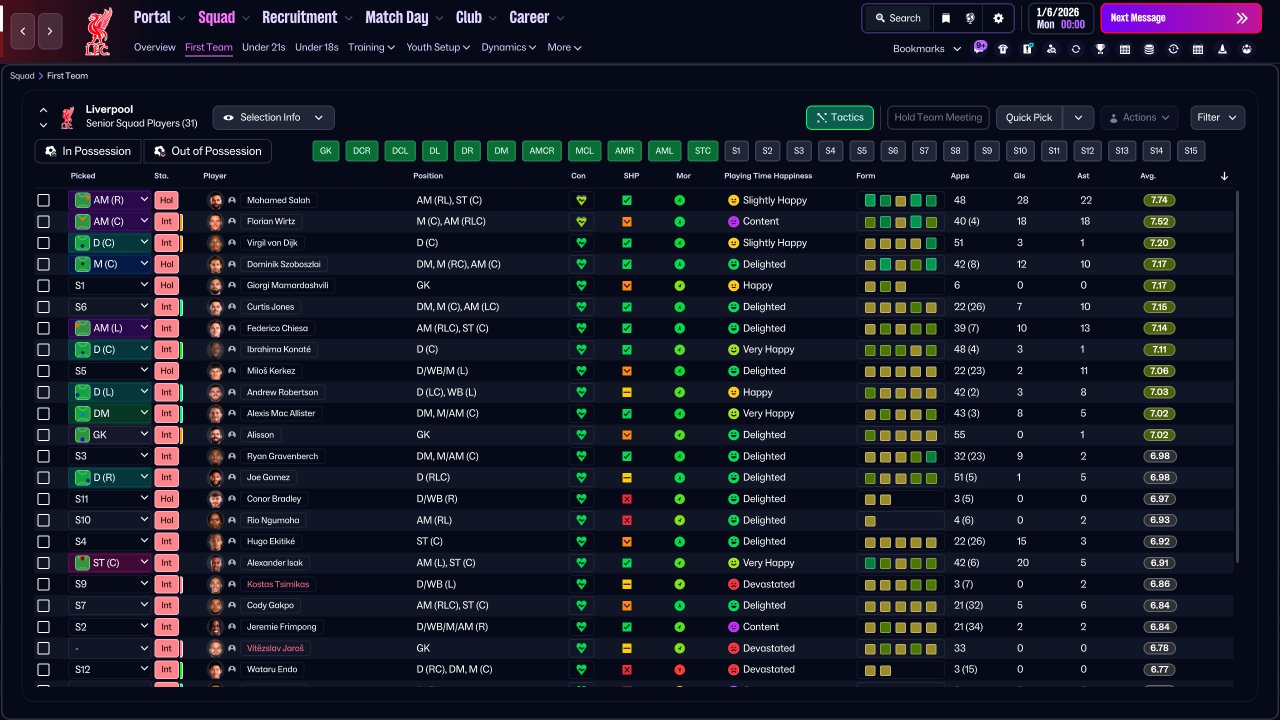Tick the checkbox for Florian Wirtz
1280x720 pixels.
[43, 222]
